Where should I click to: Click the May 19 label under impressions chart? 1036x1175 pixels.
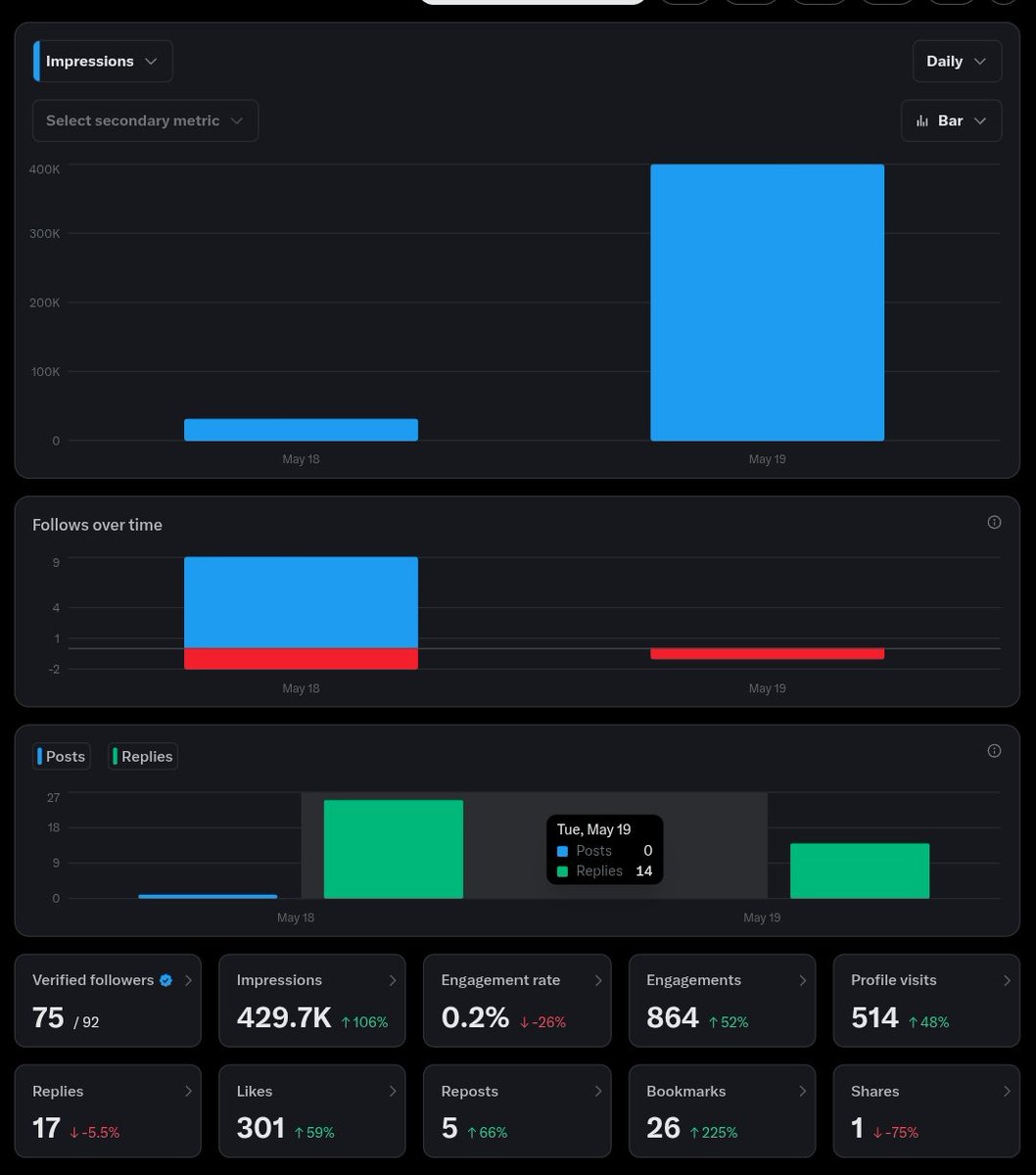(767, 459)
